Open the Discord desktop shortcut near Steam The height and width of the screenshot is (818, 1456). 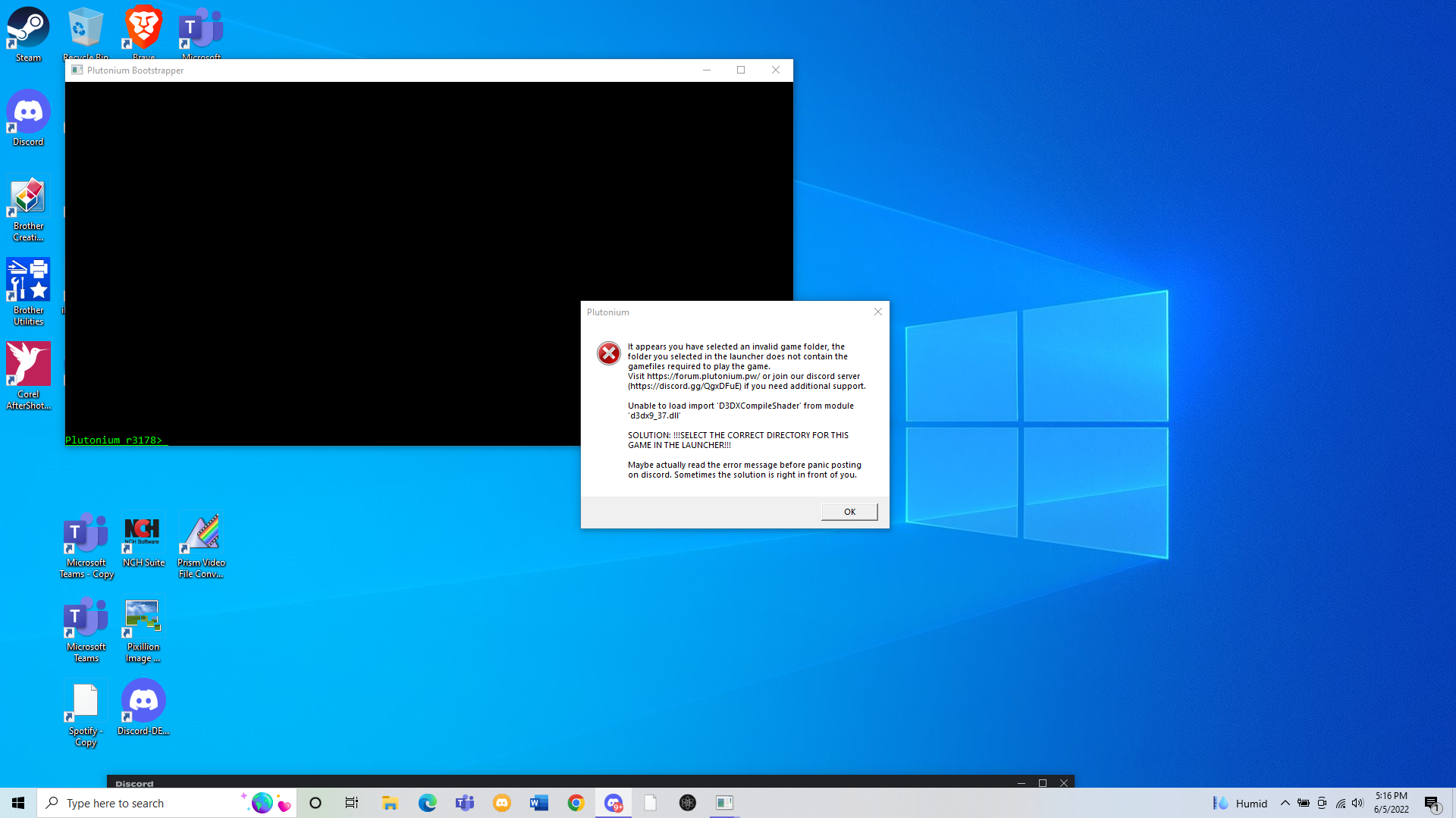(x=28, y=118)
